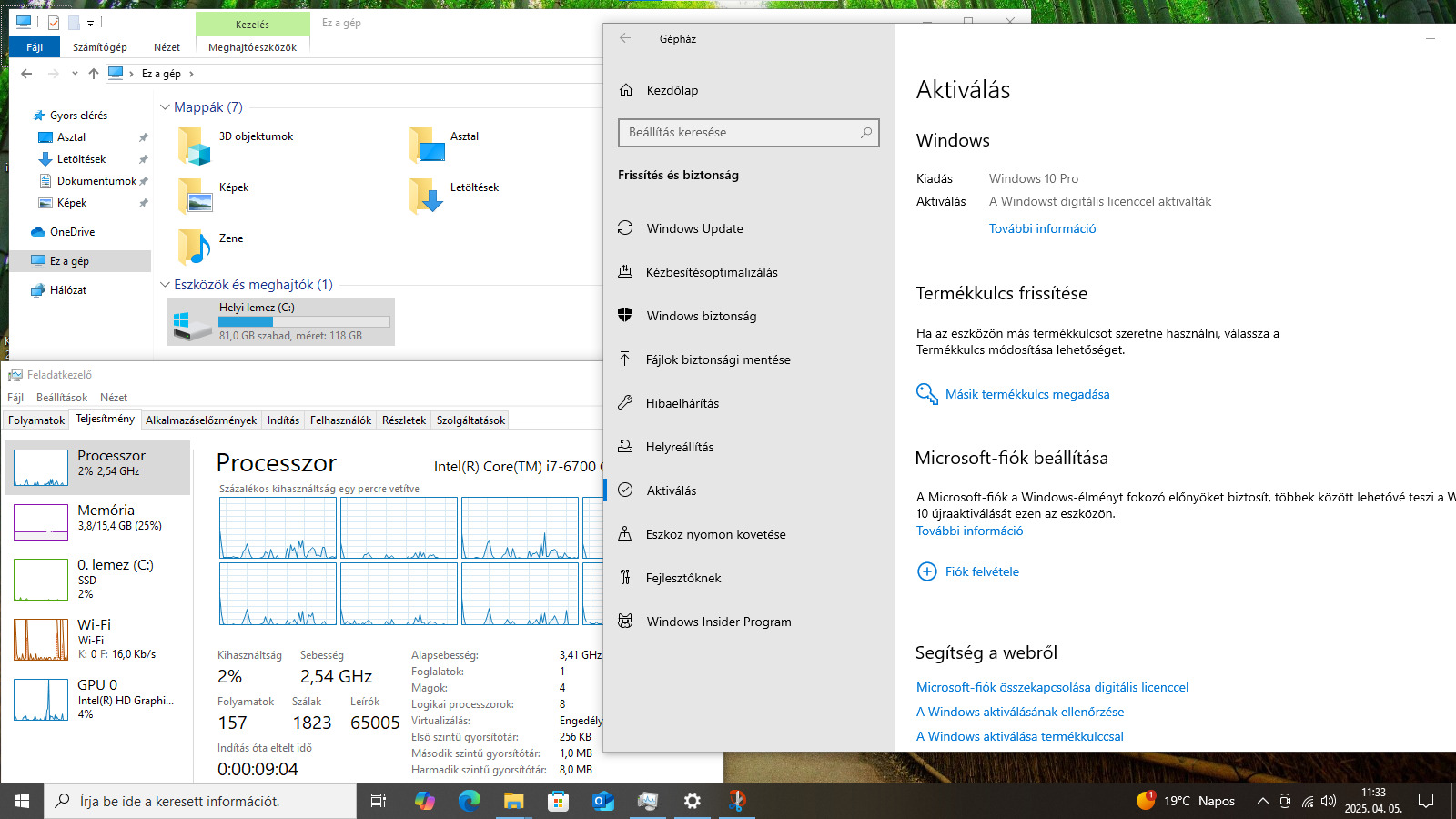
Task: Open Microsoft Store from the taskbar
Action: click(559, 801)
